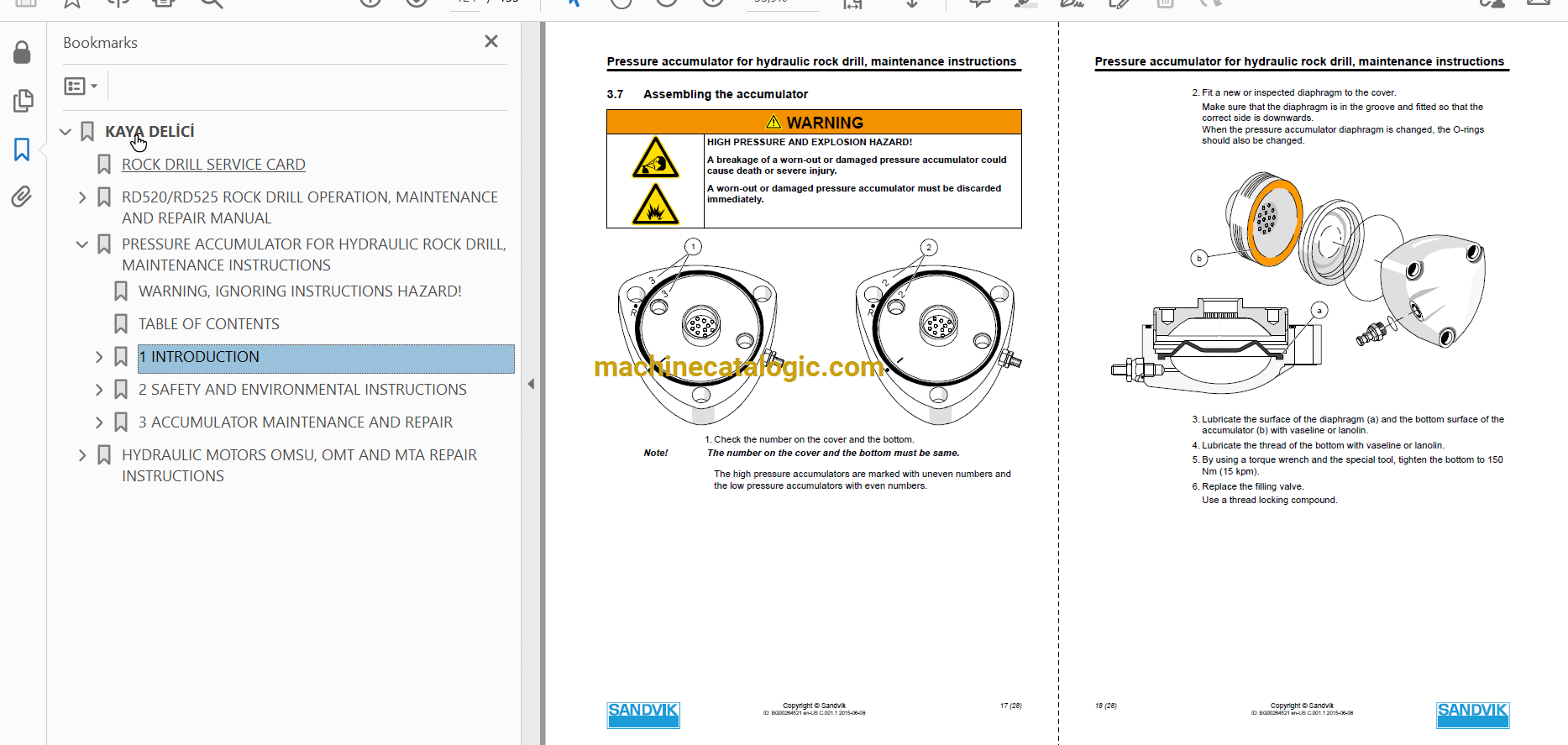
Task: Open the ROCK DRILL SERVICE CARD bookmark
Action: click(x=213, y=165)
